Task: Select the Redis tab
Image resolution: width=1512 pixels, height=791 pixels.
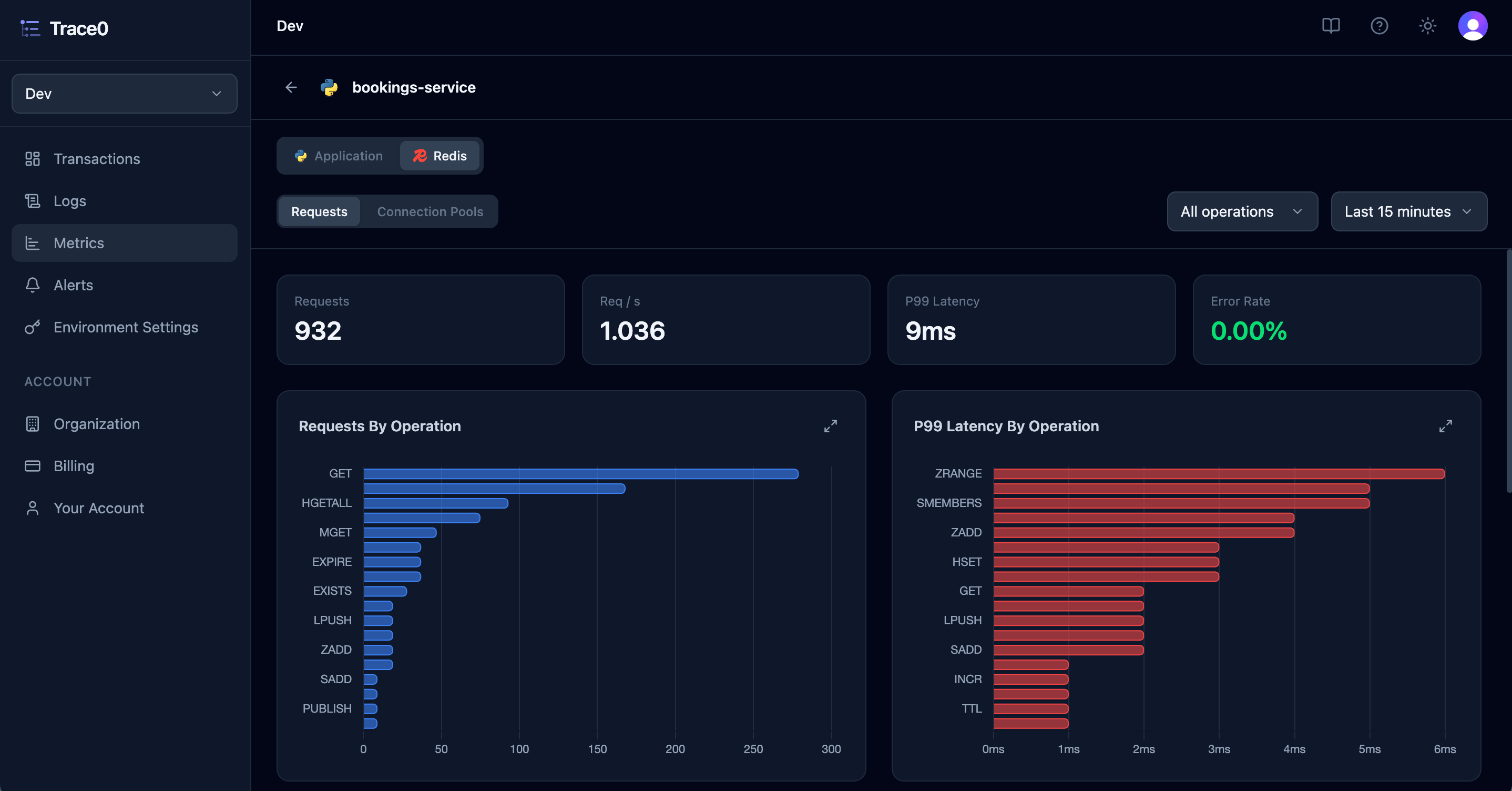Action: (440, 156)
